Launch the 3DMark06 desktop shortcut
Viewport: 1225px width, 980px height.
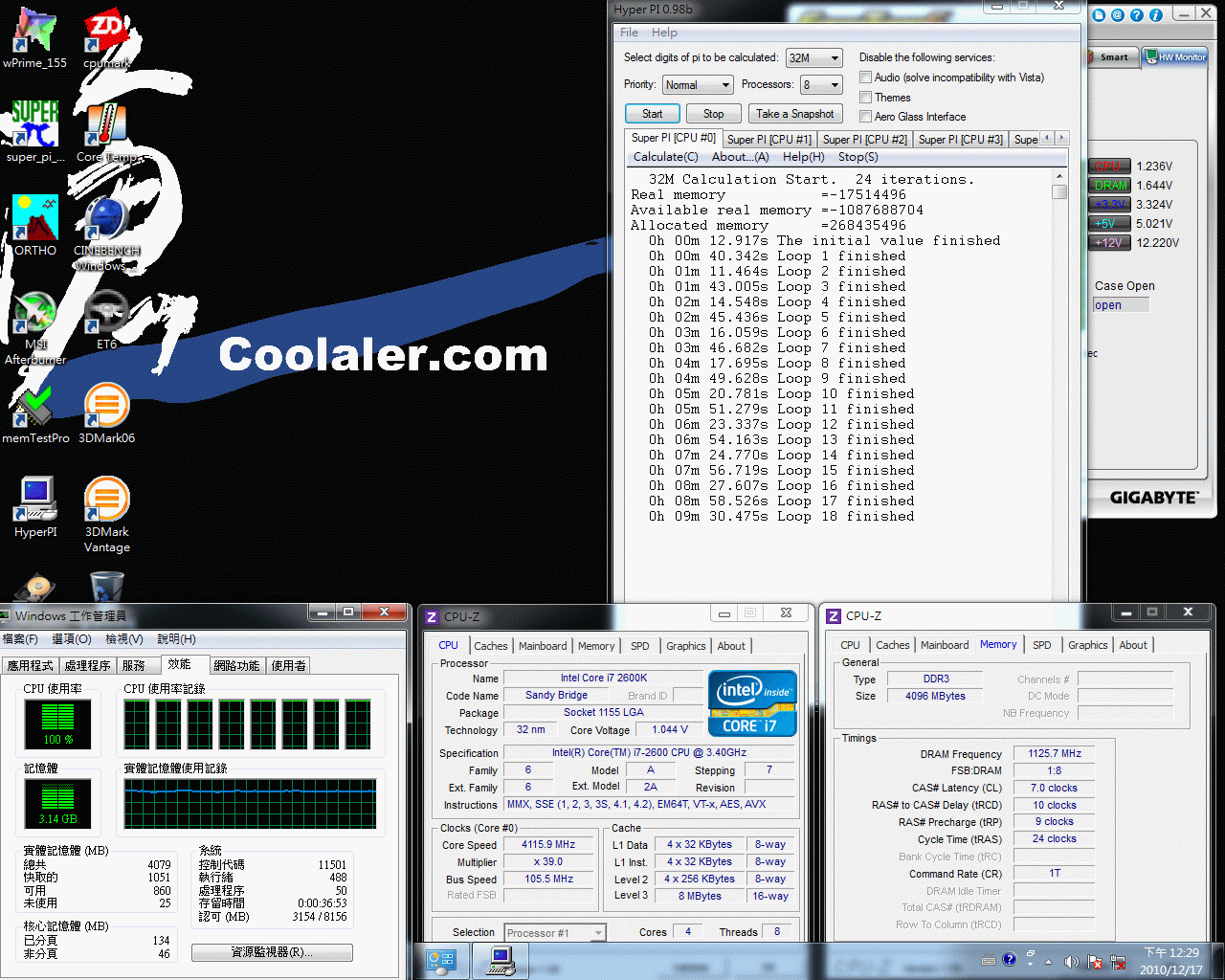[x=106, y=413]
